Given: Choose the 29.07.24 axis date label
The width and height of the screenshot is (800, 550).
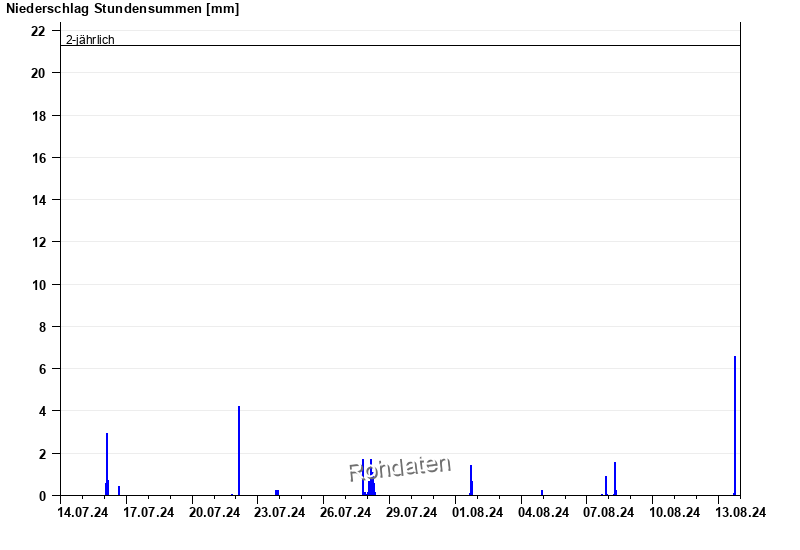Looking at the screenshot, I should (412, 513).
